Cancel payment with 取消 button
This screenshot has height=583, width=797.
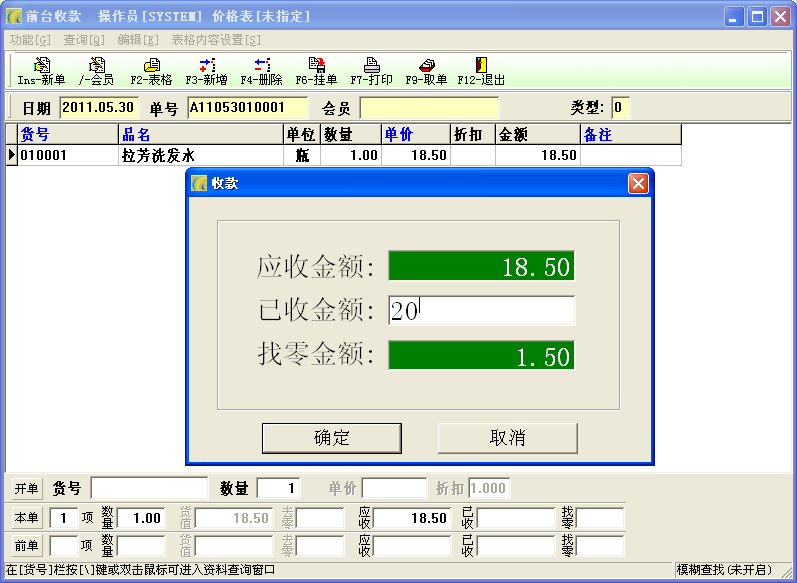pyautogui.click(x=507, y=438)
